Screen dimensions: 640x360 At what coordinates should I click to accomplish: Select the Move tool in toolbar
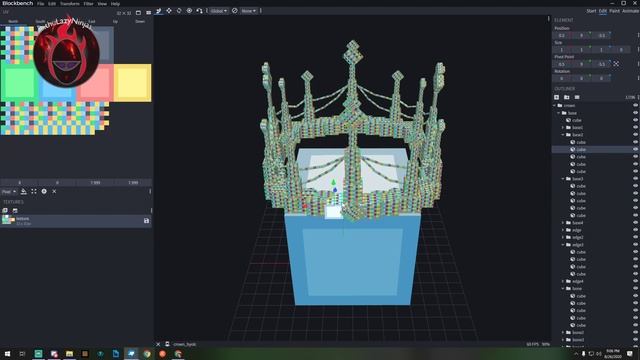(159, 11)
